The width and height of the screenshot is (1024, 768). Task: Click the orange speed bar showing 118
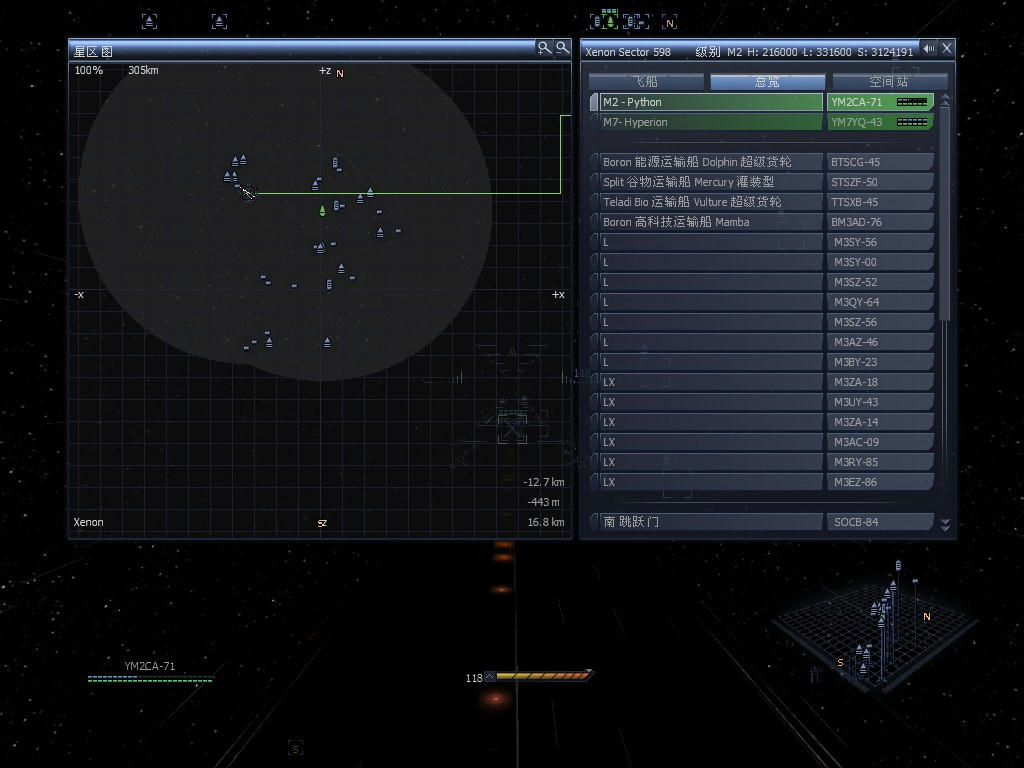pyautogui.click(x=541, y=677)
